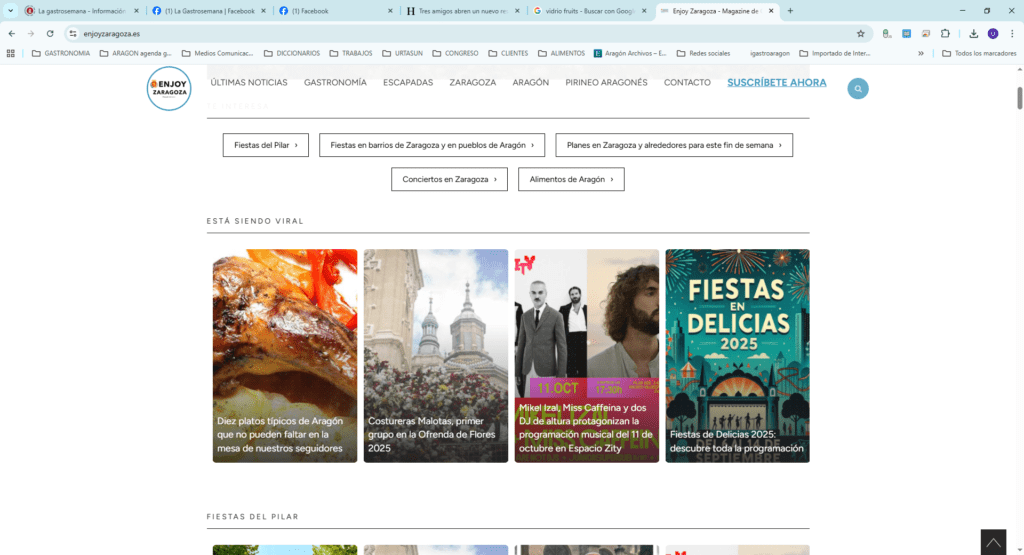This screenshot has height=555, width=1024.
Task: Open the ÚLTIMAS NOTICIAS menu
Action: (249, 82)
